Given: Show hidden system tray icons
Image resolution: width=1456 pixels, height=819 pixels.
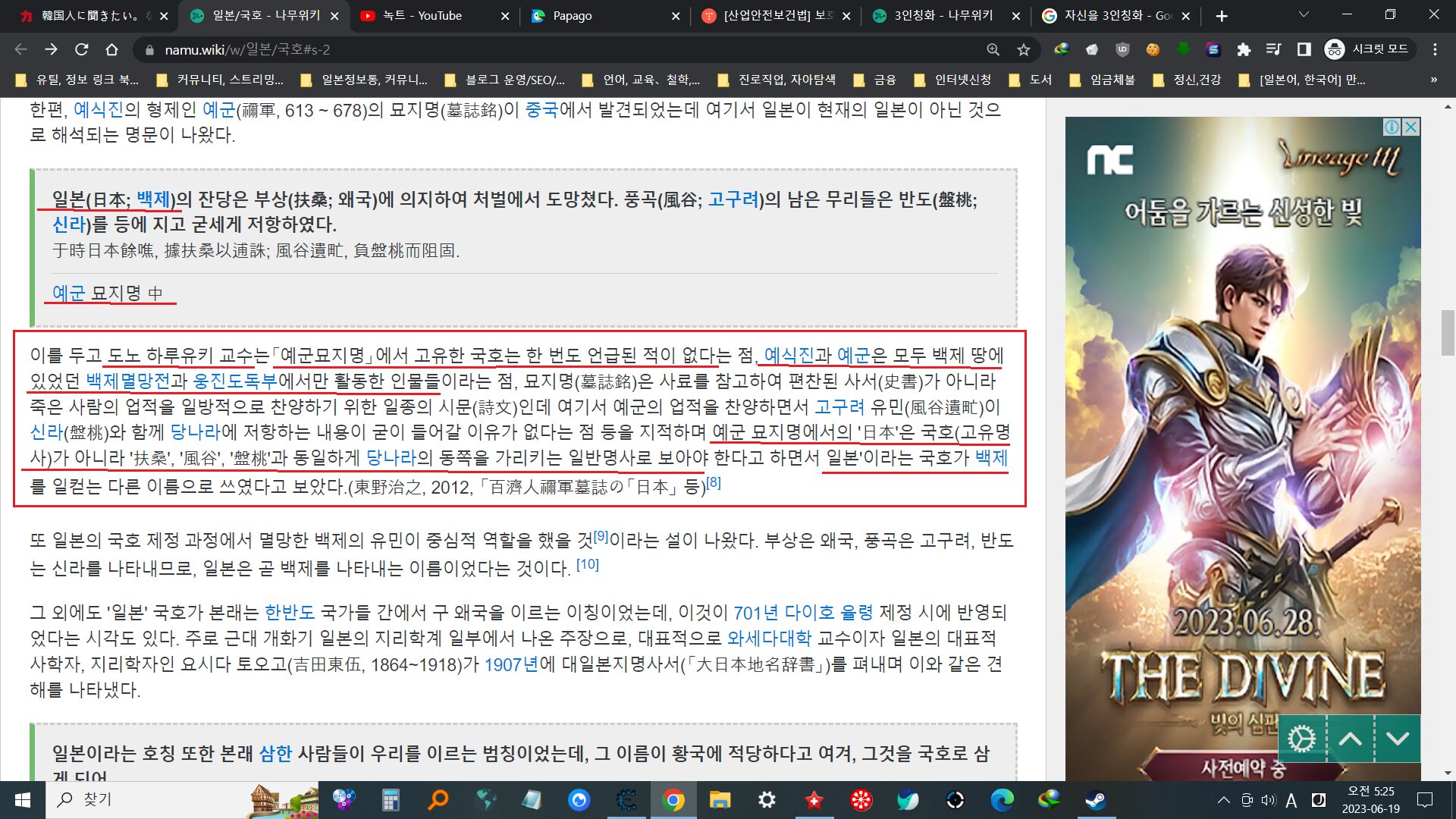Looking at the screenshot, I should pos(1223,800).
